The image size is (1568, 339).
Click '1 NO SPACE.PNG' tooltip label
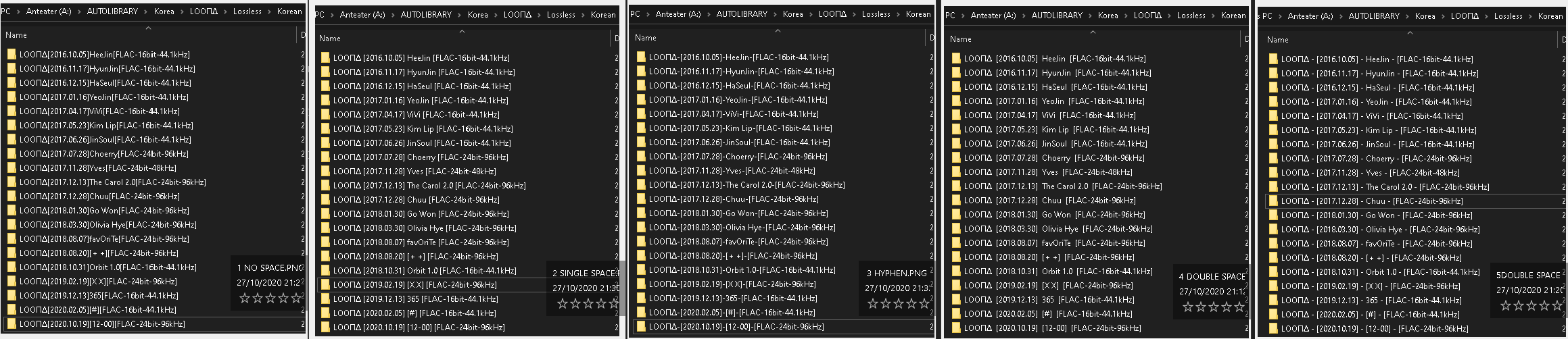pos(270,268)
